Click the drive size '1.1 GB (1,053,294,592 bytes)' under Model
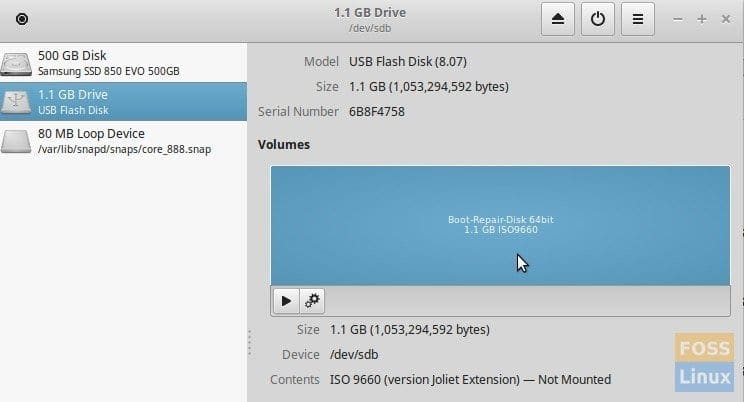The width and height of the screenshot is (744, 402). 428,87
